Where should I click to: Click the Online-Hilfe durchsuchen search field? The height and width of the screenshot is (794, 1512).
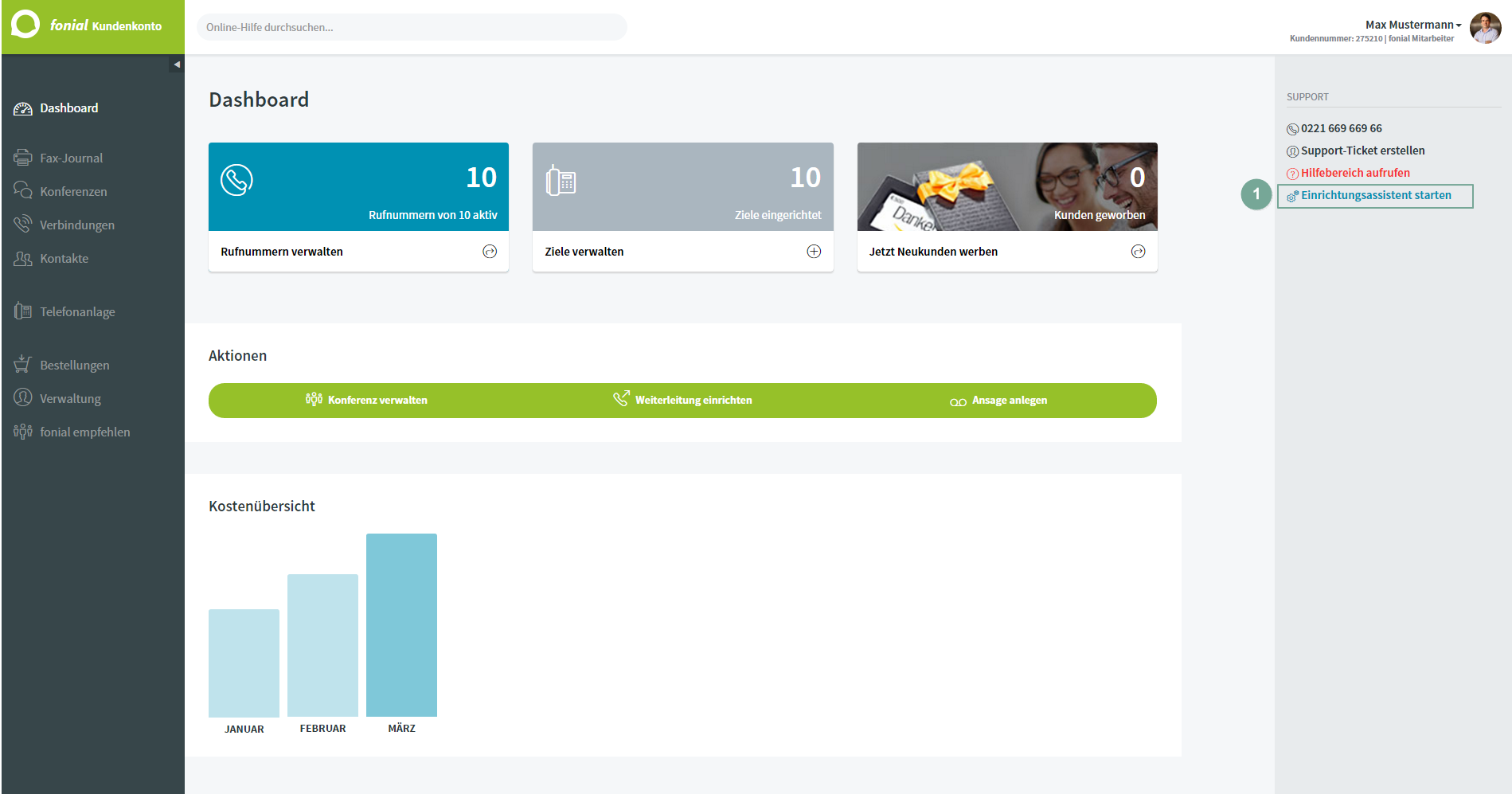point(412,27)
